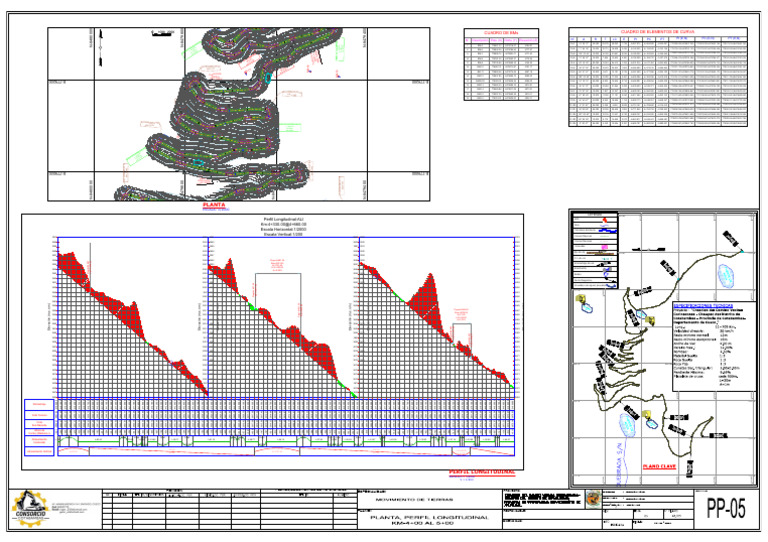The image size is (768, 542).
Task: Click the red PLANTA label under plan view
Action: pos(214,205)
